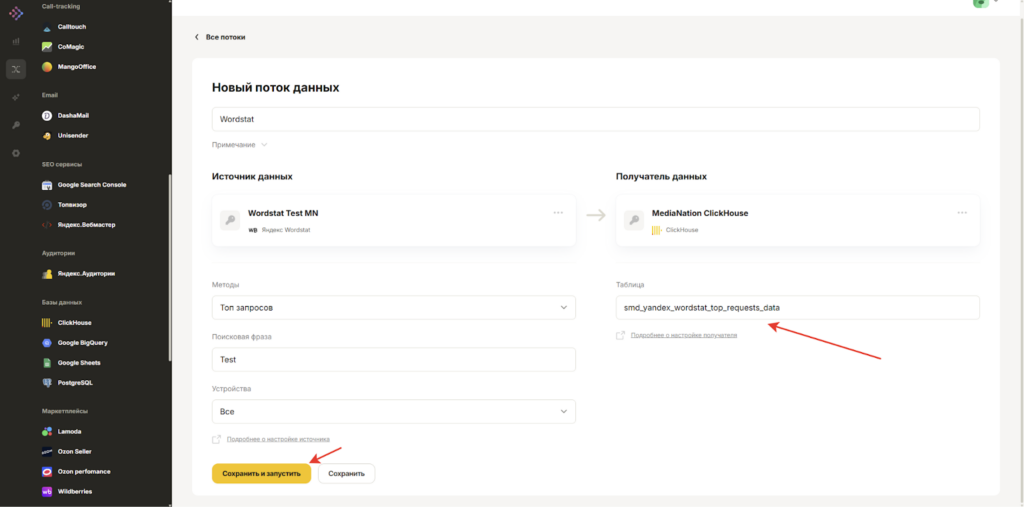Click the Call-tracking section heading
This screenshot has height=507, width=1024.
pos(61,6)
